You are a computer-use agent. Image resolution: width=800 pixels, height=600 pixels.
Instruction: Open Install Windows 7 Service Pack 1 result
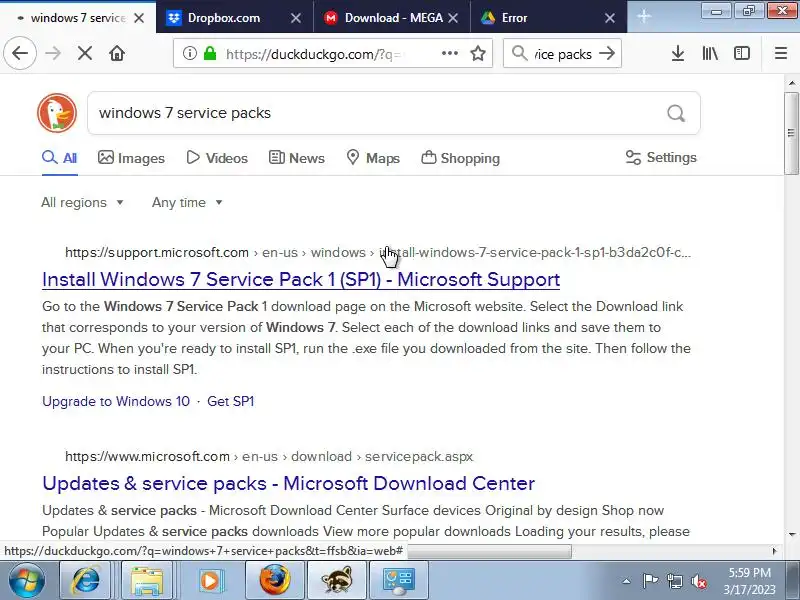(301, 279)
